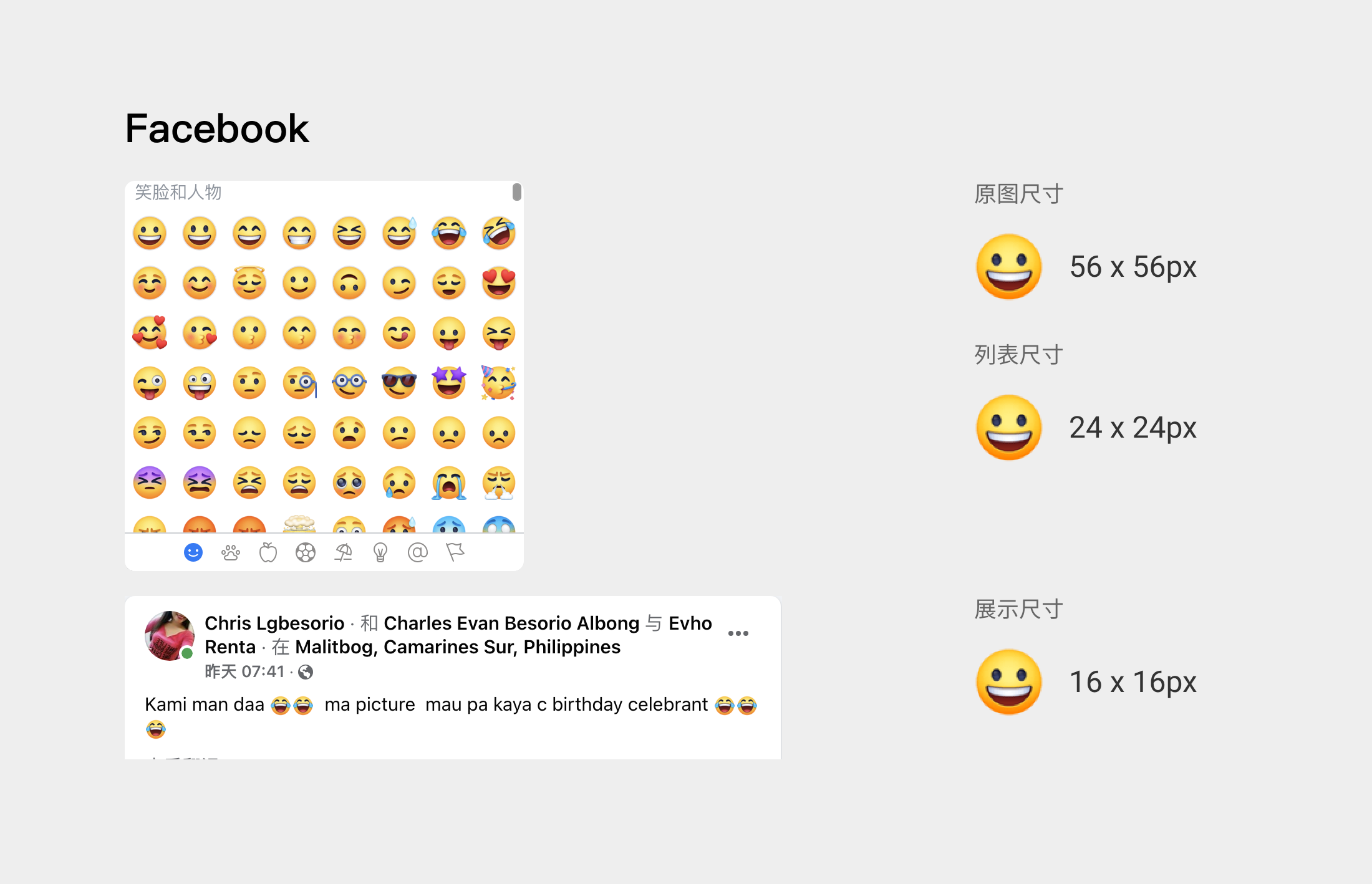Pick the upside-down face emoji
The height and width of the screenshot is (884, 1372).
click(349, 283)
